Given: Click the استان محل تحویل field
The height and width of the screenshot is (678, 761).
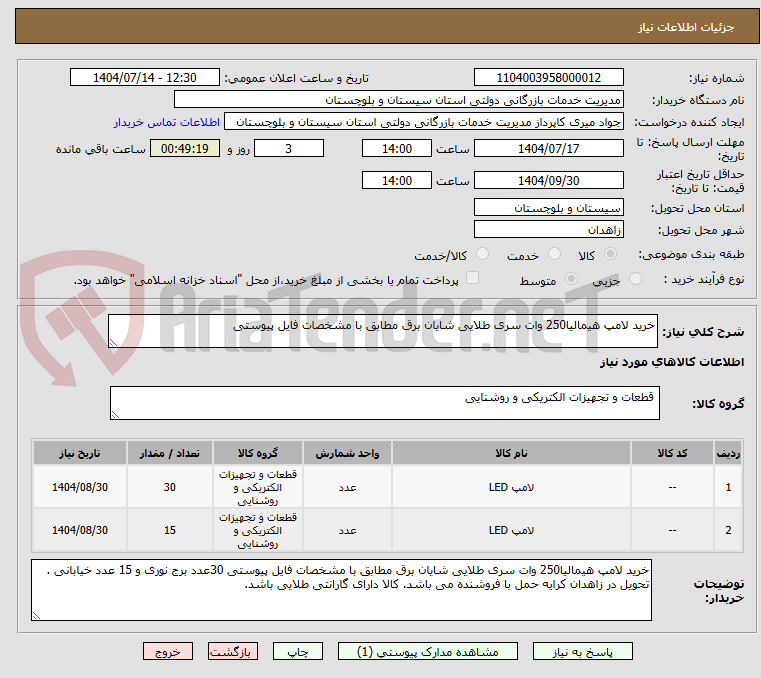Looking at the screenshot, I should 548,208.
